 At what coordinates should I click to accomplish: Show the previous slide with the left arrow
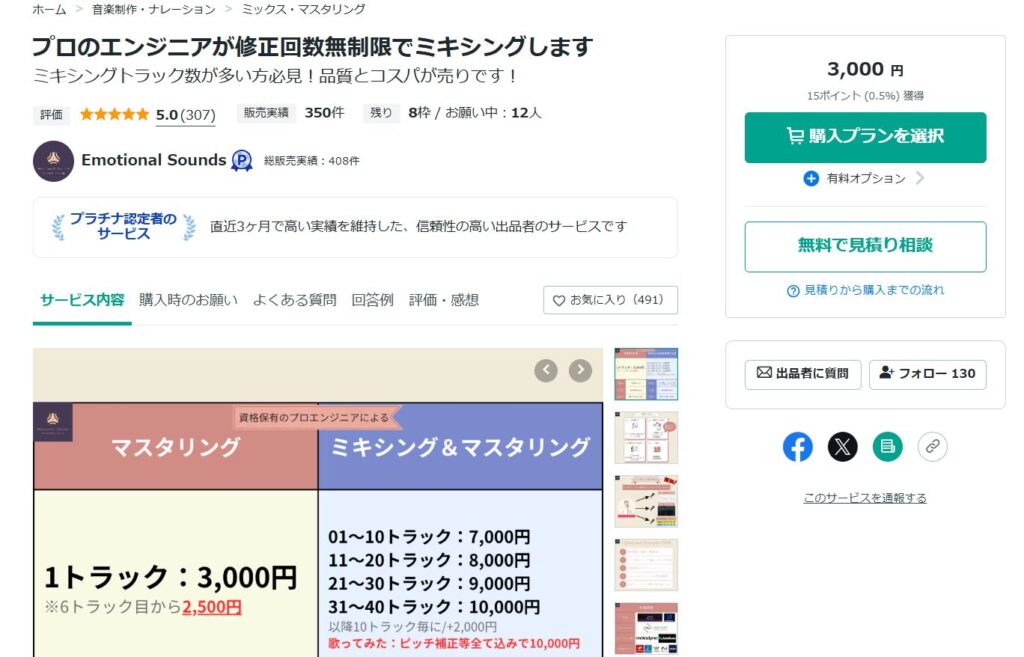click(x=546, y=370)
